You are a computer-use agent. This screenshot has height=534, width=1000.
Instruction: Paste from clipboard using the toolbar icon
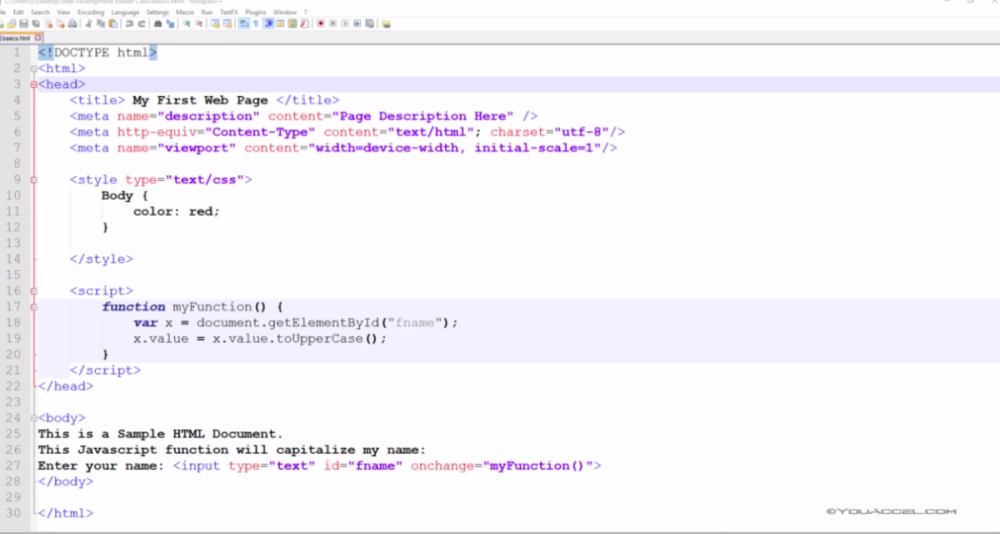[113, 24]
